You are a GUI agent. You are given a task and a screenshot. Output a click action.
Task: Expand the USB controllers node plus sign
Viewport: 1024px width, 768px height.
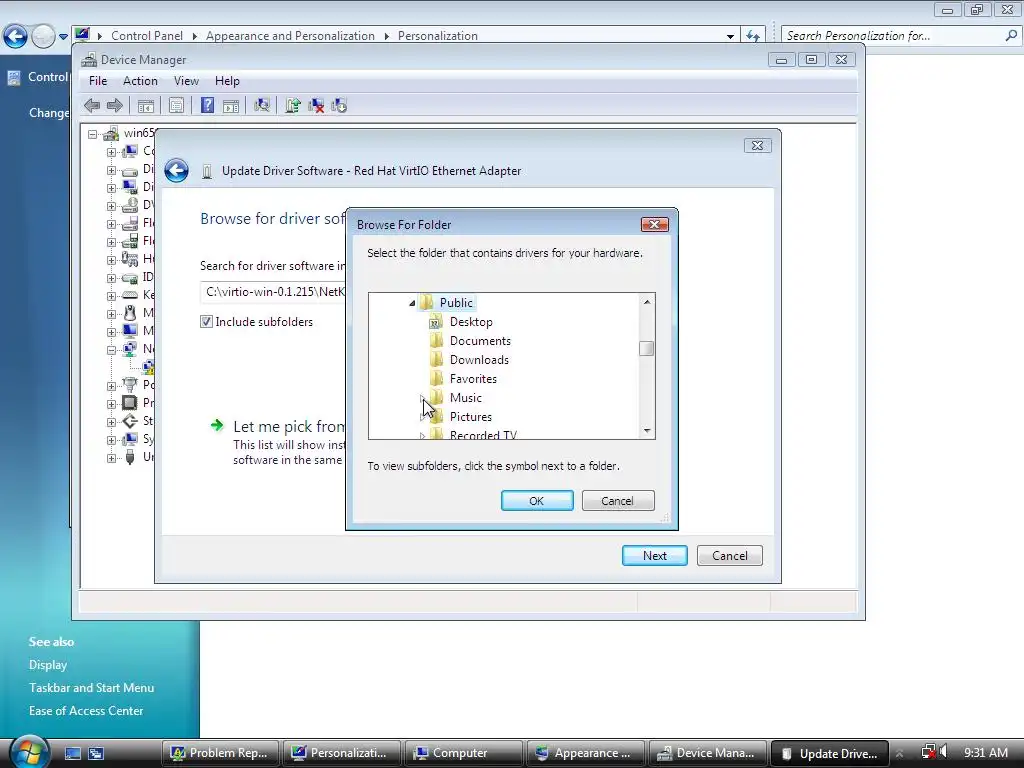pyautogui.click(x=111, y=458)
